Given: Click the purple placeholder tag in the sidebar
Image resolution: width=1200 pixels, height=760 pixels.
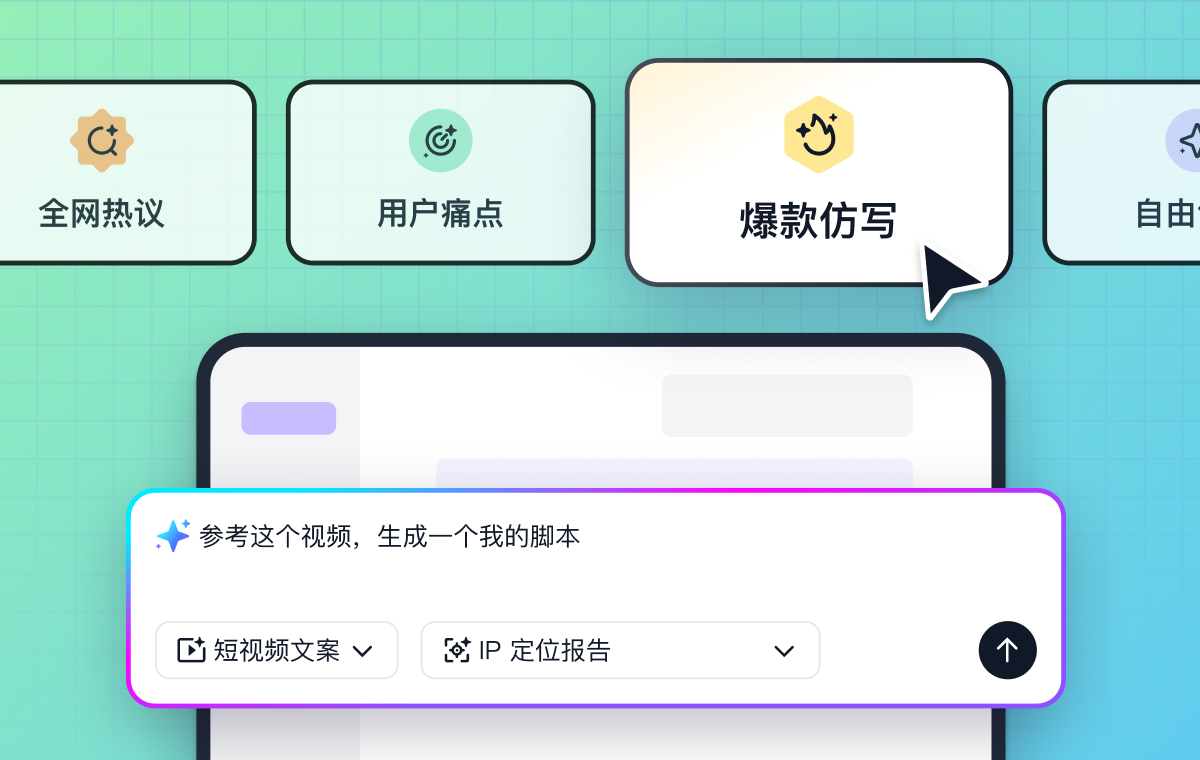Looking at the screenshot, I should coord(289,418).
